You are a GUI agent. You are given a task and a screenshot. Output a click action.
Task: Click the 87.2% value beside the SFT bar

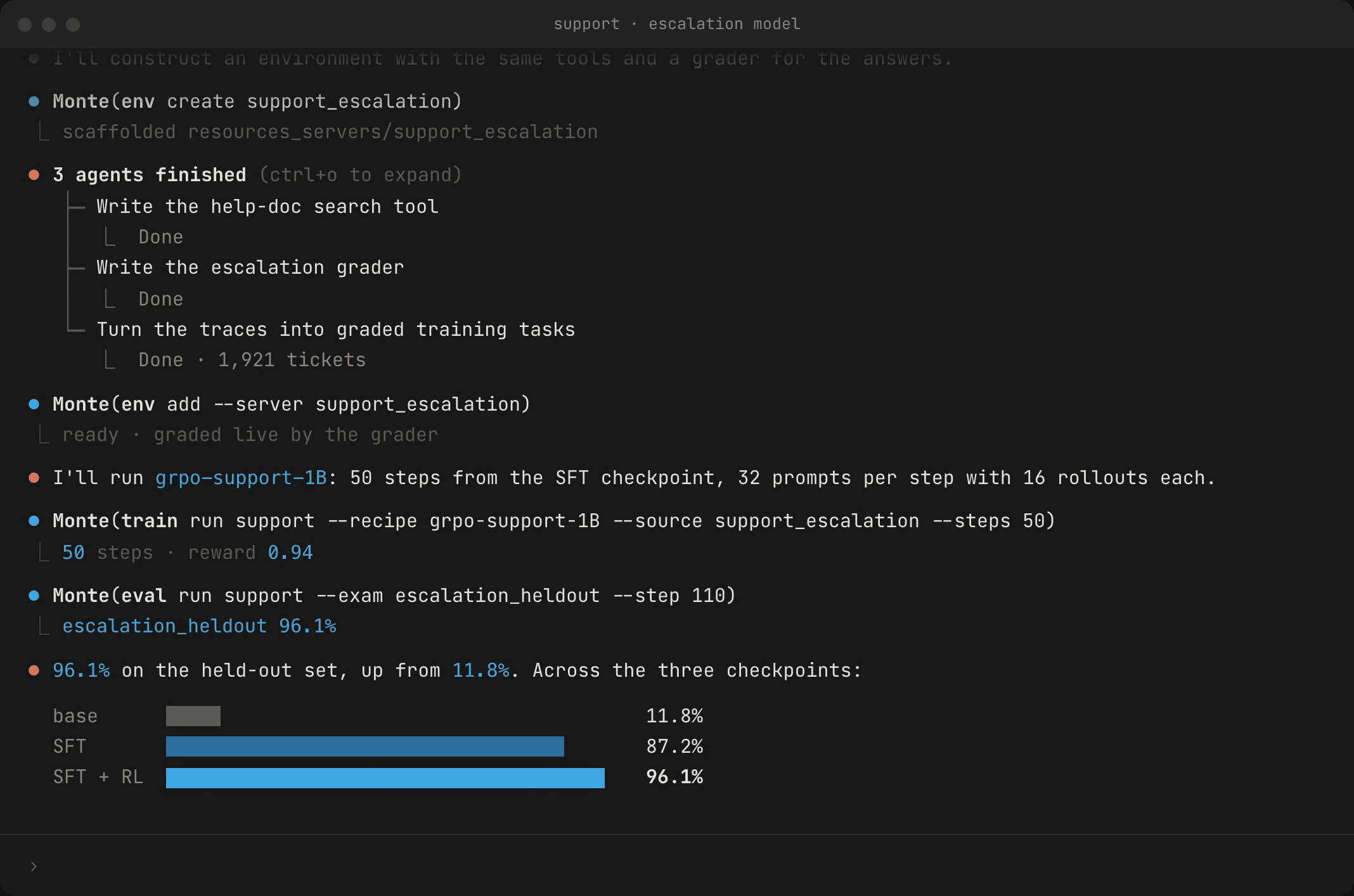674,746
